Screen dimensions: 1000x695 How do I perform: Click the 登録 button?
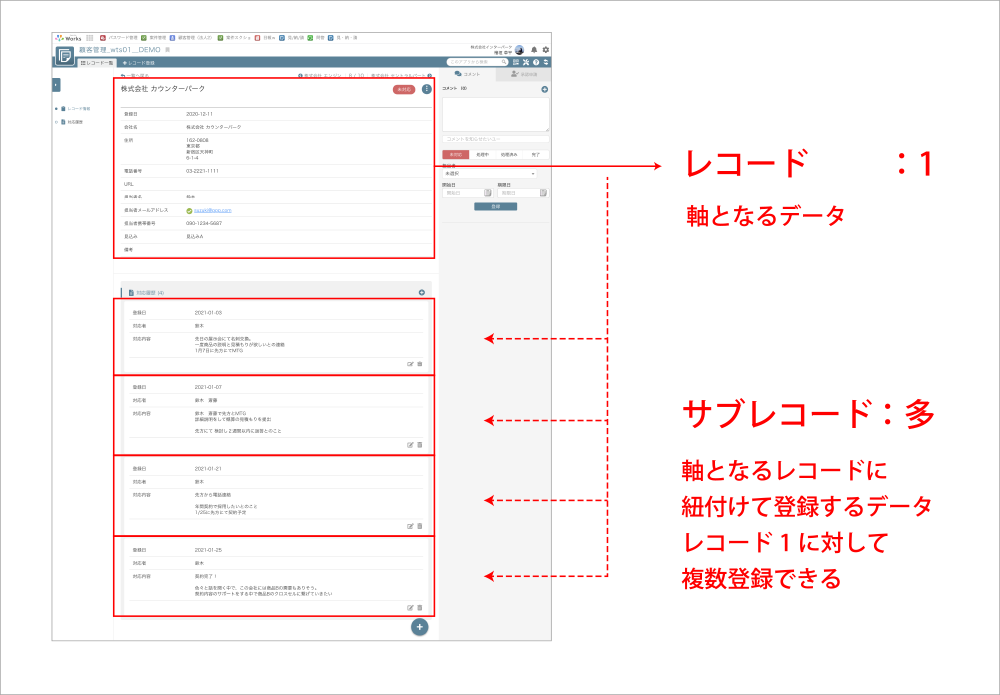pyautogui.click(x=495, y=206)
